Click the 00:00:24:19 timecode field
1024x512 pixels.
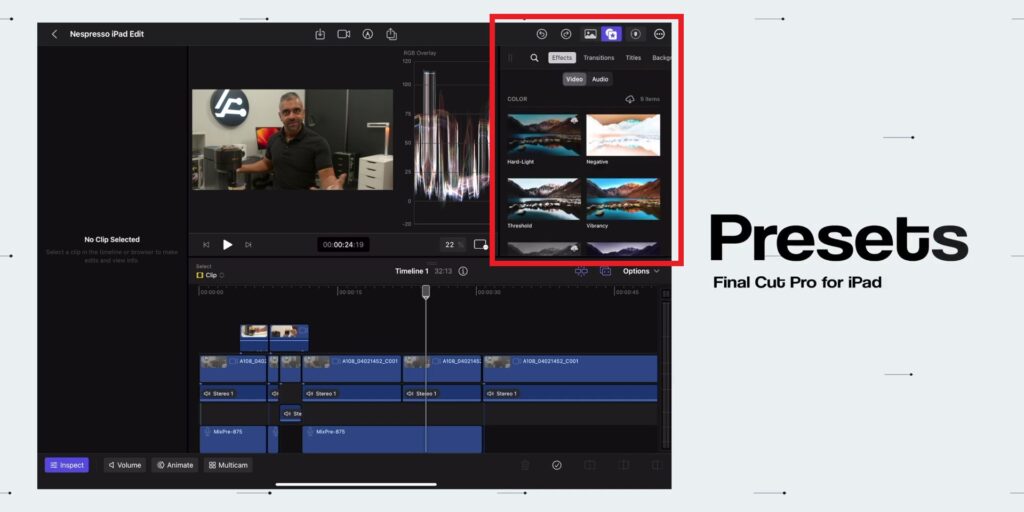point(344,245)
